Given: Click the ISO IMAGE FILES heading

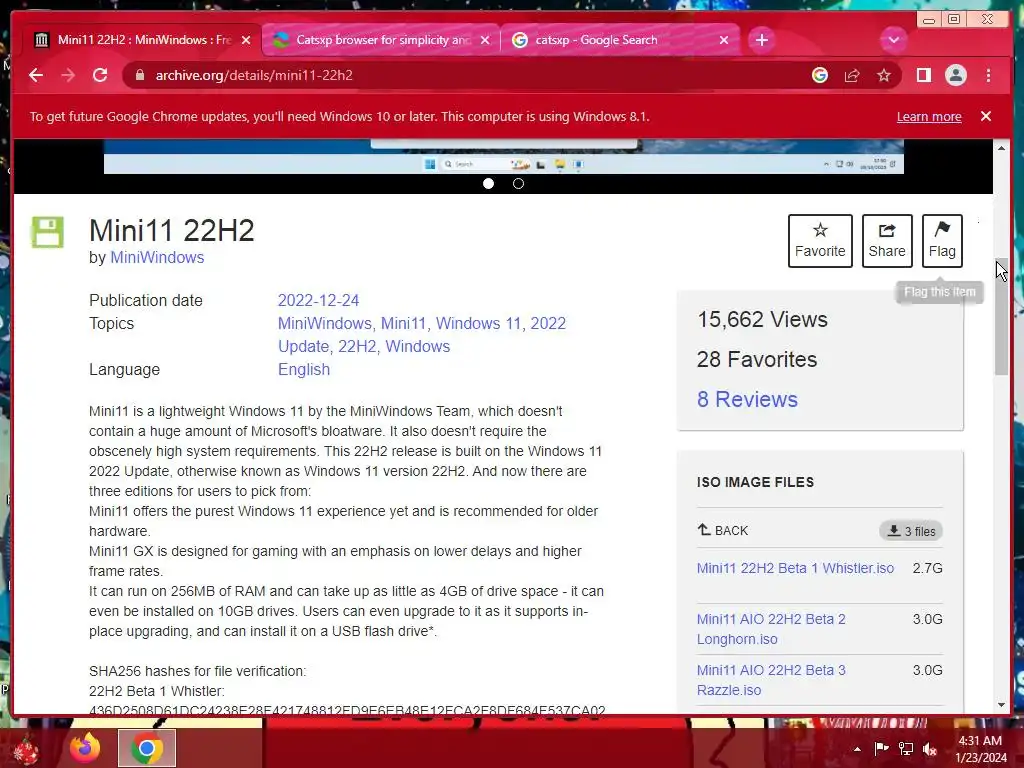Looking at the screenshot, I should tap(756, 482).
